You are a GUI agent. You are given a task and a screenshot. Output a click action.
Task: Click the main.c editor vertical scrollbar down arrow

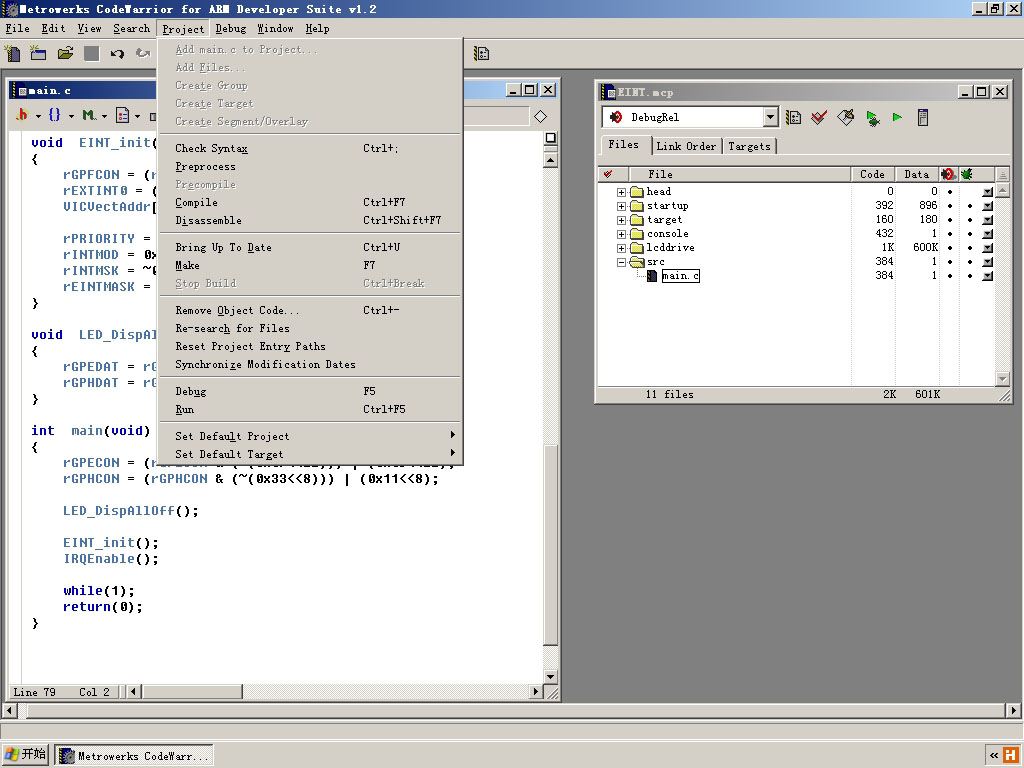click(x=551, y=677)
